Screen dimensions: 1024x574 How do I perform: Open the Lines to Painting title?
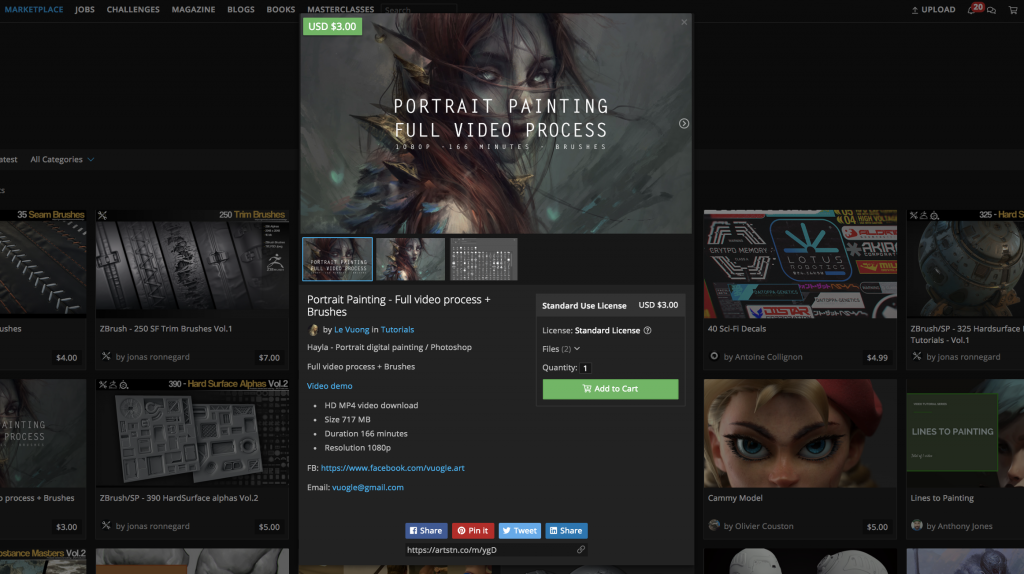pyautogui.click(x=942, y=498)
